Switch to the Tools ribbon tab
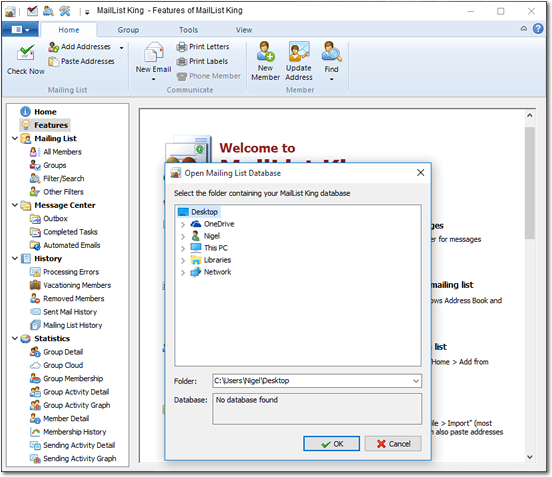 pyautogui.click(x=188, y=30)
